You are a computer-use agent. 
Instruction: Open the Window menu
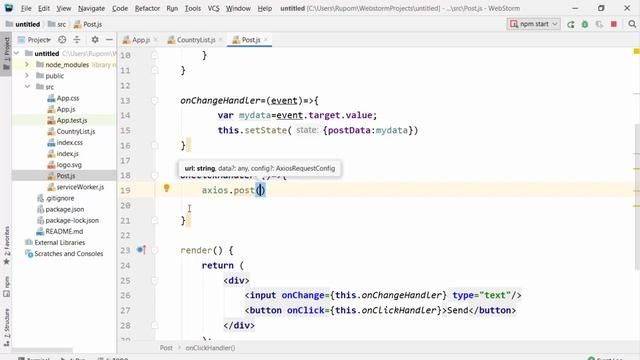click(238, 8)
